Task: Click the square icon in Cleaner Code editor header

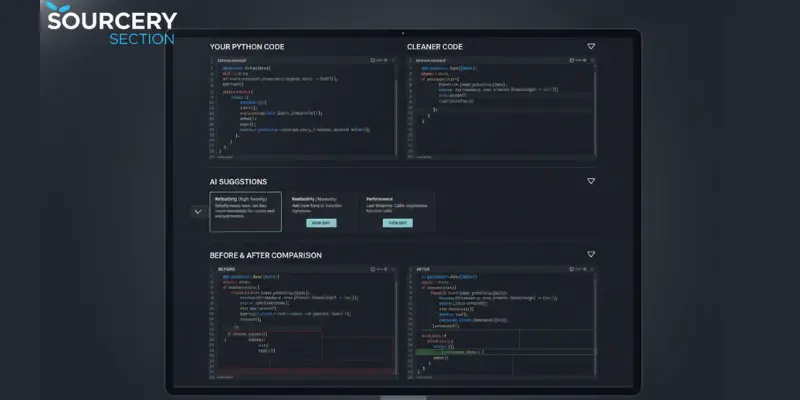Action: tap(571, 60)
